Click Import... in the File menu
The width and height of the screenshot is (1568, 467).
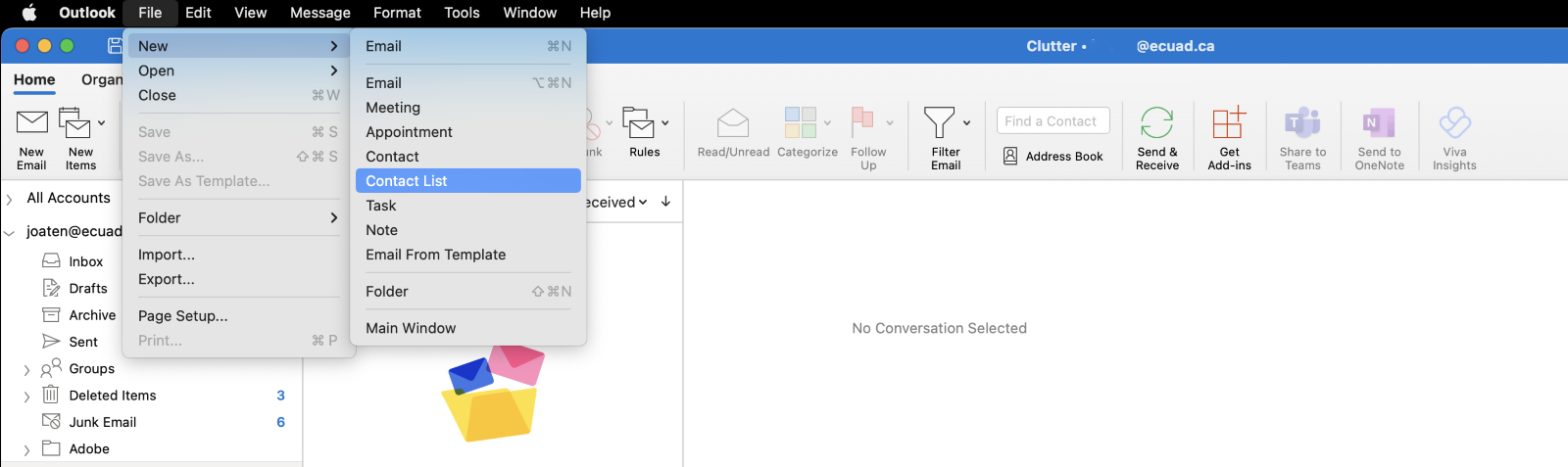tap(167, 255)
